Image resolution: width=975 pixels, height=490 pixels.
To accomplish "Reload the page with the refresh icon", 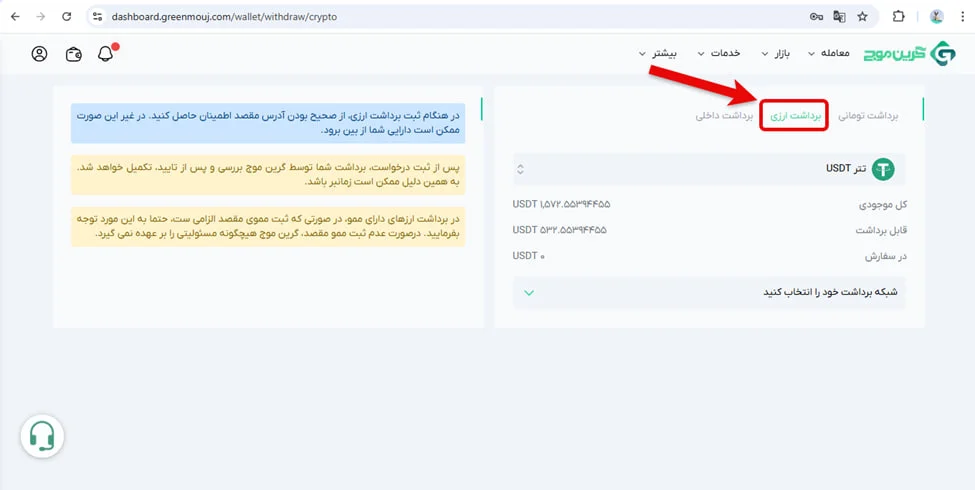I will [x=67, y=17].
